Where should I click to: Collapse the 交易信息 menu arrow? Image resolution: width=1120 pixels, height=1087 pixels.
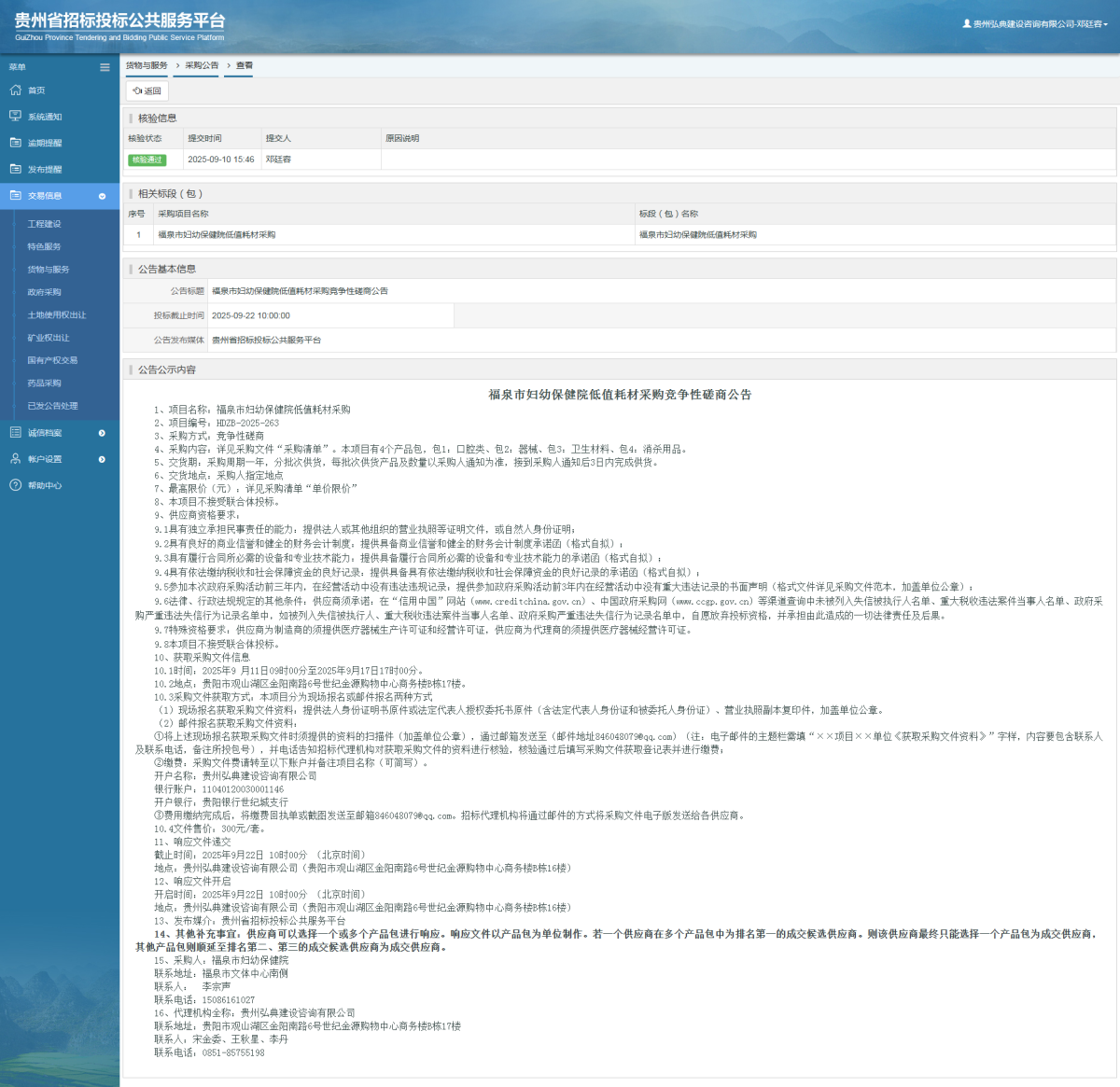[x=102, y=196]
